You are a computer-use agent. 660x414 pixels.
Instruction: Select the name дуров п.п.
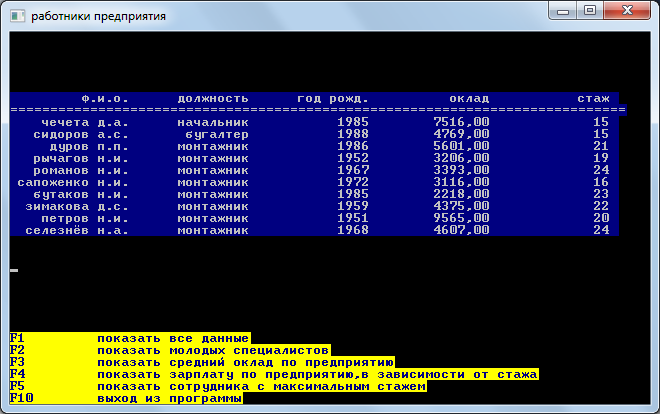(89, 147)
